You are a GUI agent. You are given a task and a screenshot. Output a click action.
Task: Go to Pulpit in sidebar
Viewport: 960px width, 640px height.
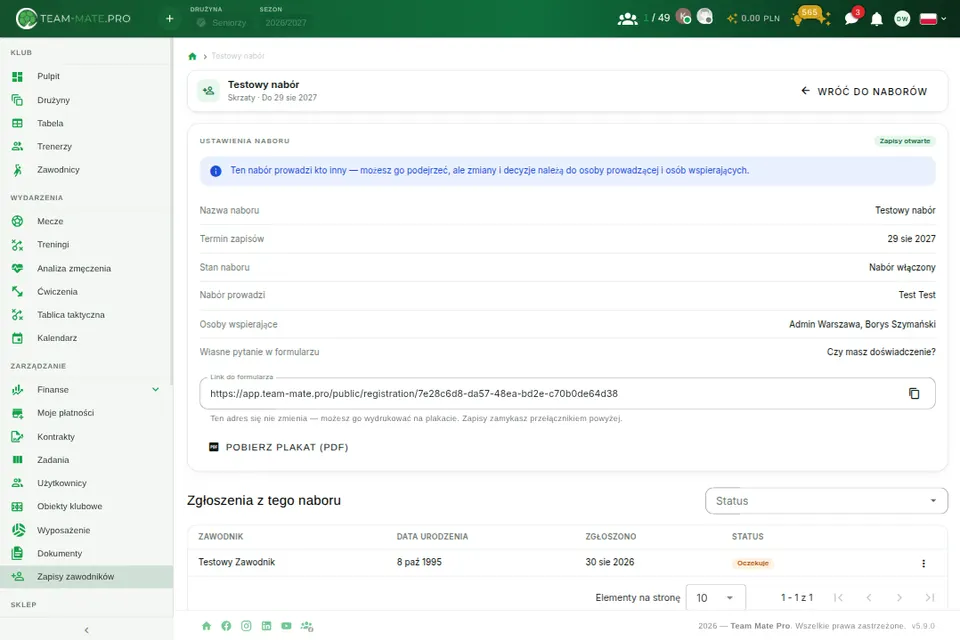coord(86,77)
